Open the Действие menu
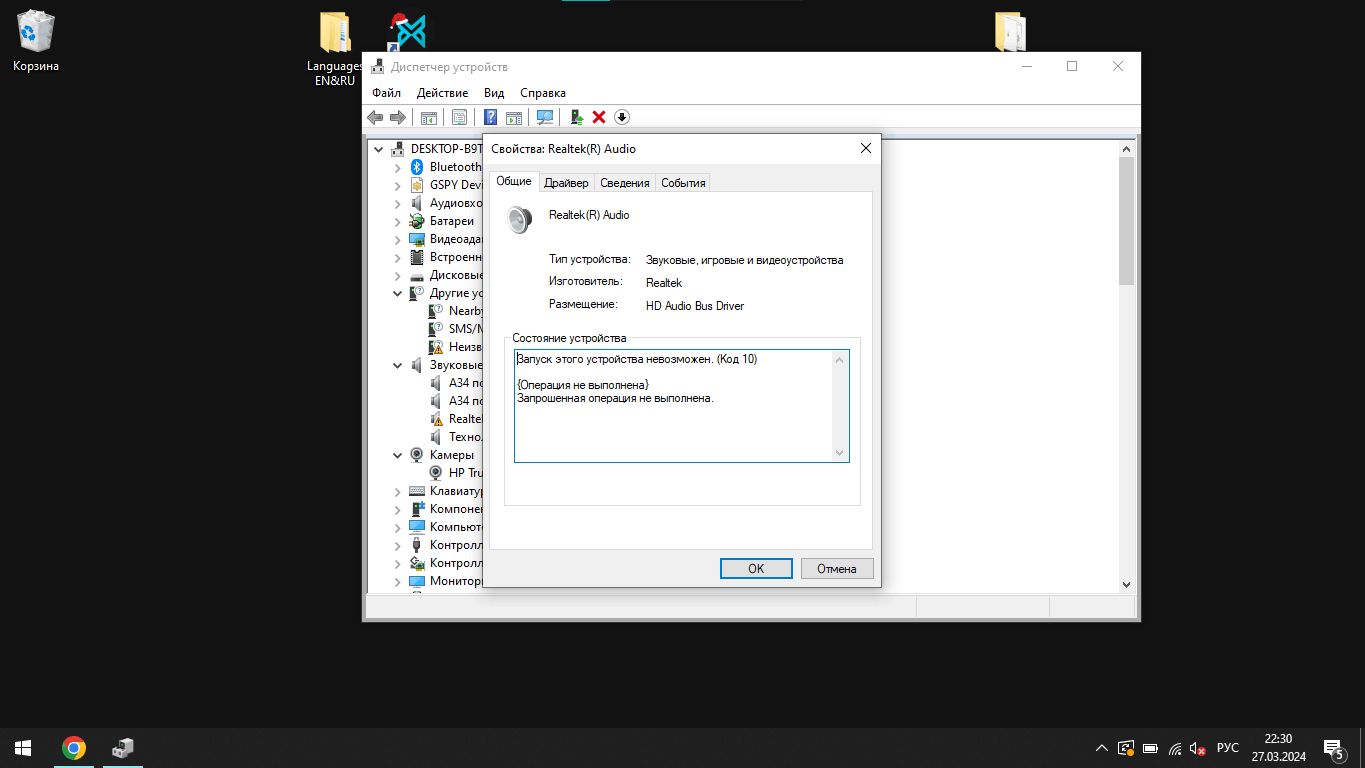This screenshot has width=1365, height=768. tap(442, 93)
